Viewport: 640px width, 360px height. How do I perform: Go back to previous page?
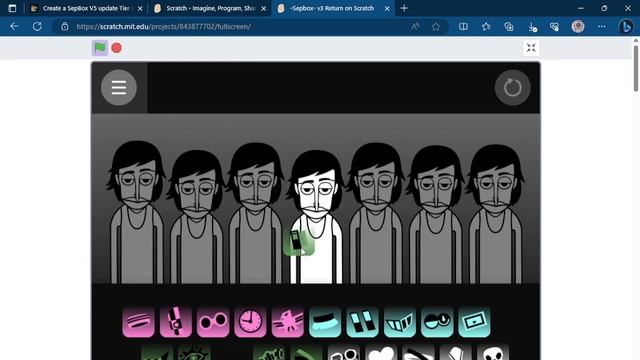(x=14, y=27)
